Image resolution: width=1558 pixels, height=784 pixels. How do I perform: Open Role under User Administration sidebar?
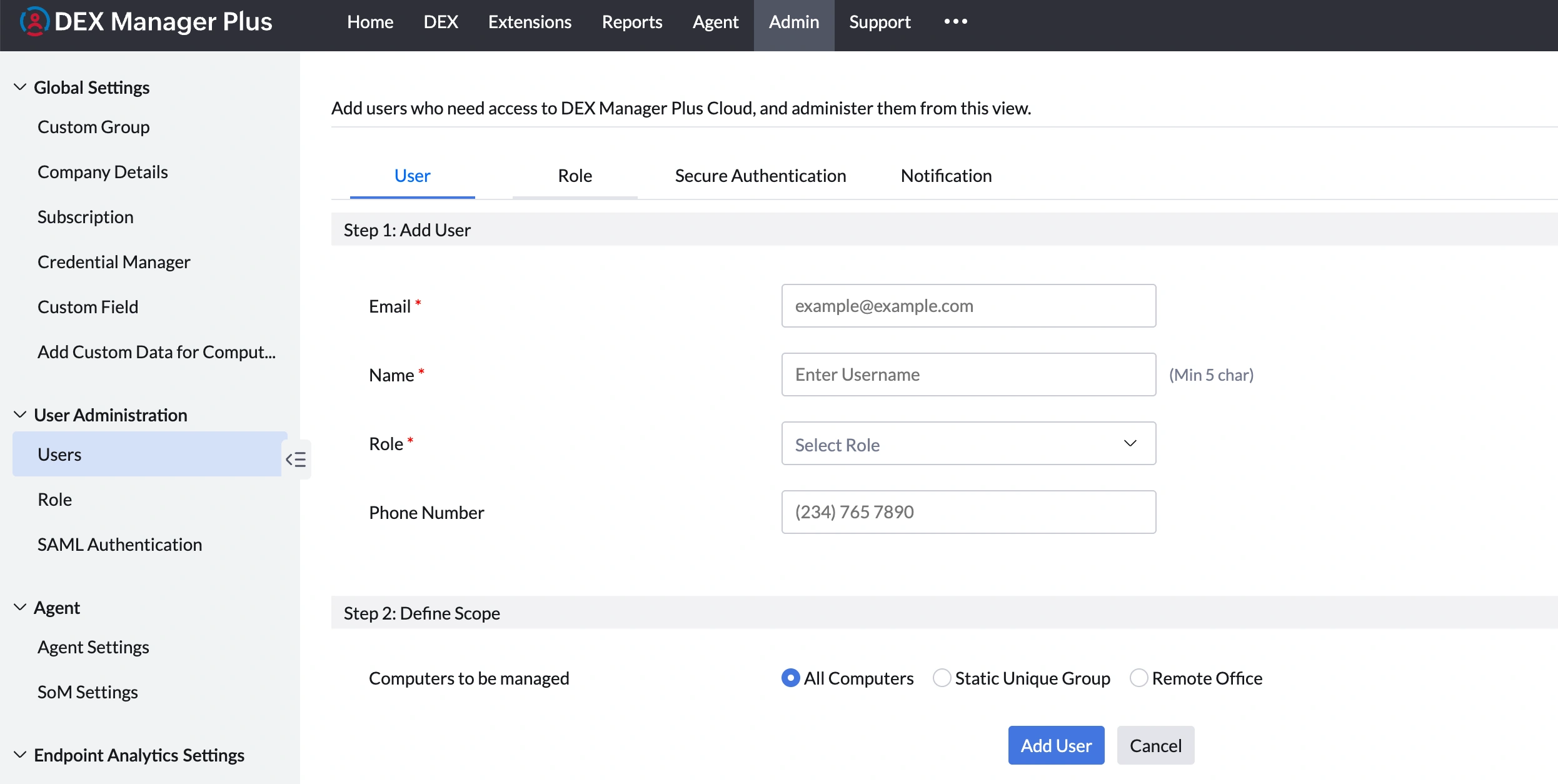(55, 500)
